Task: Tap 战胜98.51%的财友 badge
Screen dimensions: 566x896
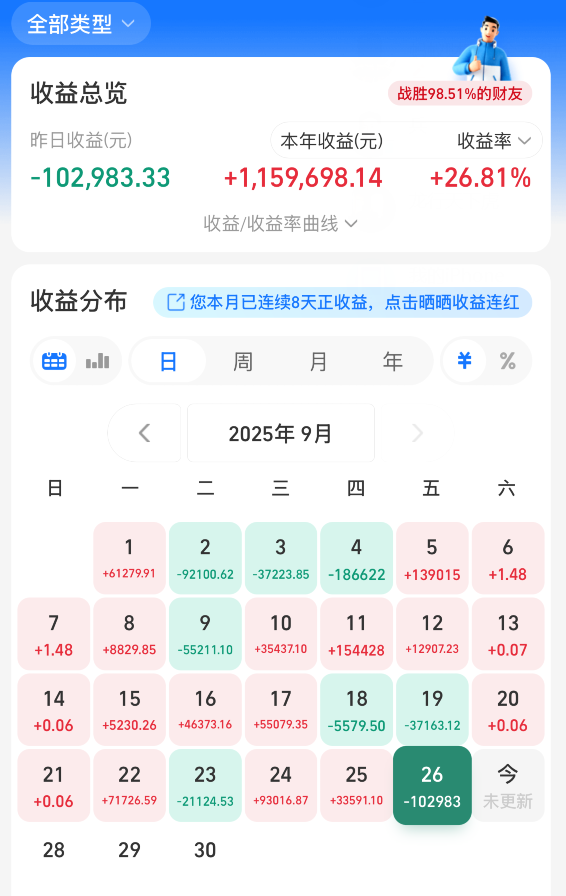Action: point(460,93)
